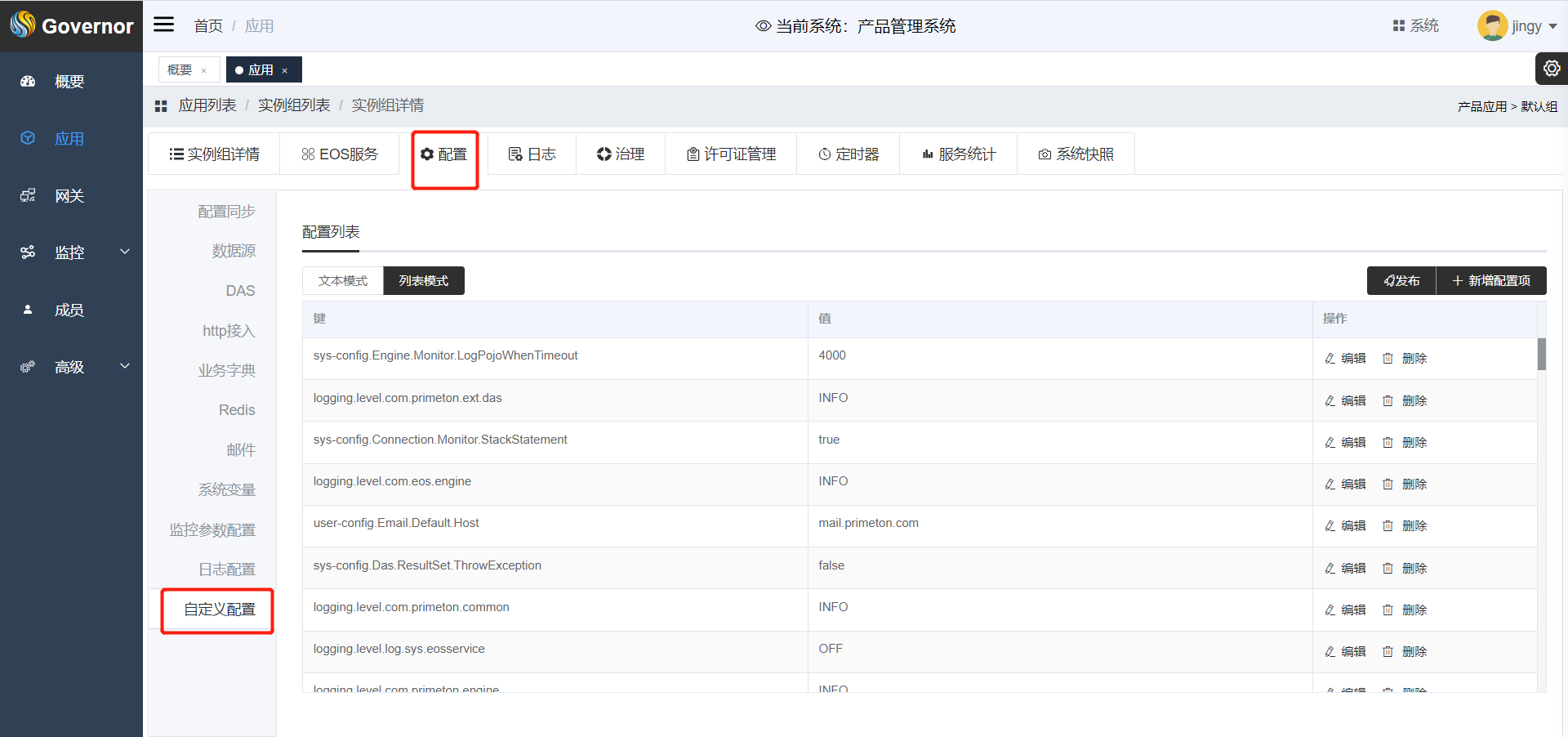Select 数据源 in the config side menu

click(234, 251)
